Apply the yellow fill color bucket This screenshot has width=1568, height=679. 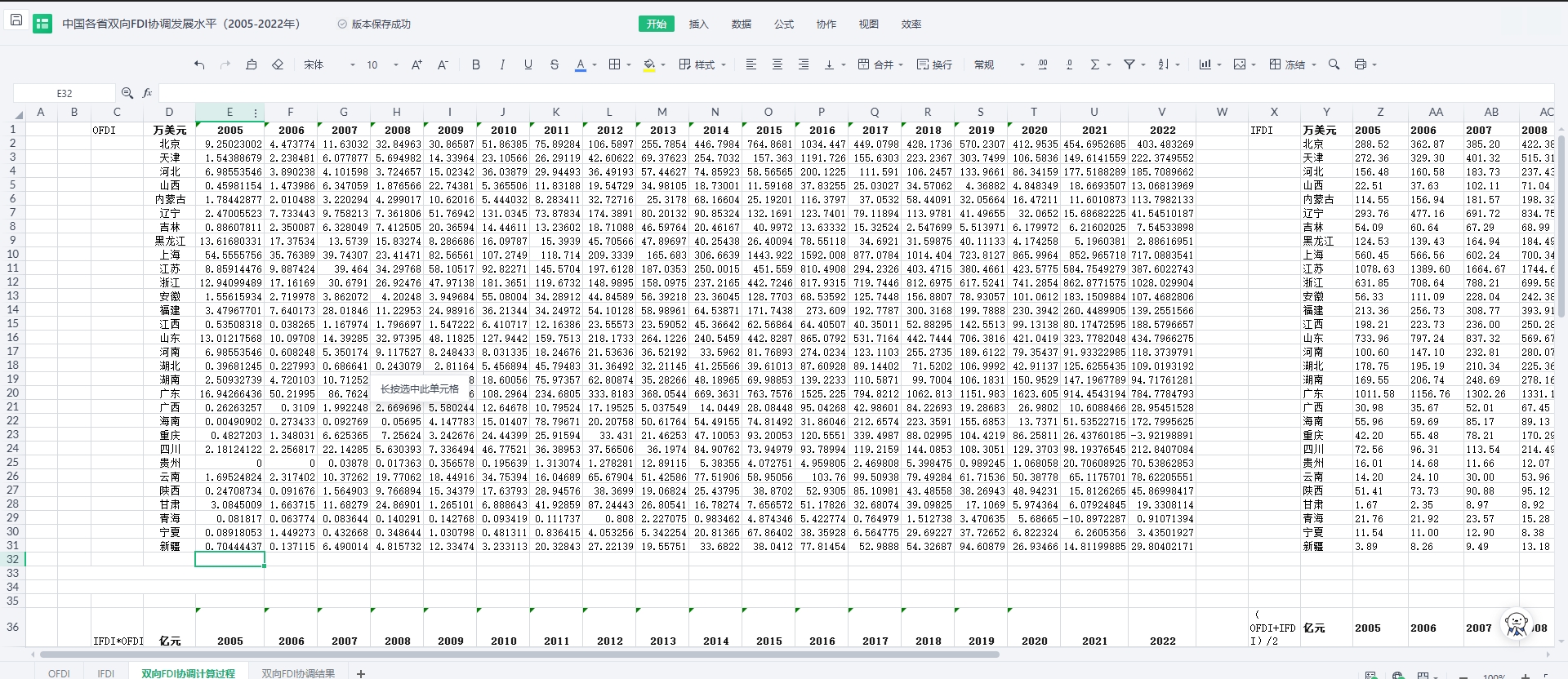click(649, 64)
